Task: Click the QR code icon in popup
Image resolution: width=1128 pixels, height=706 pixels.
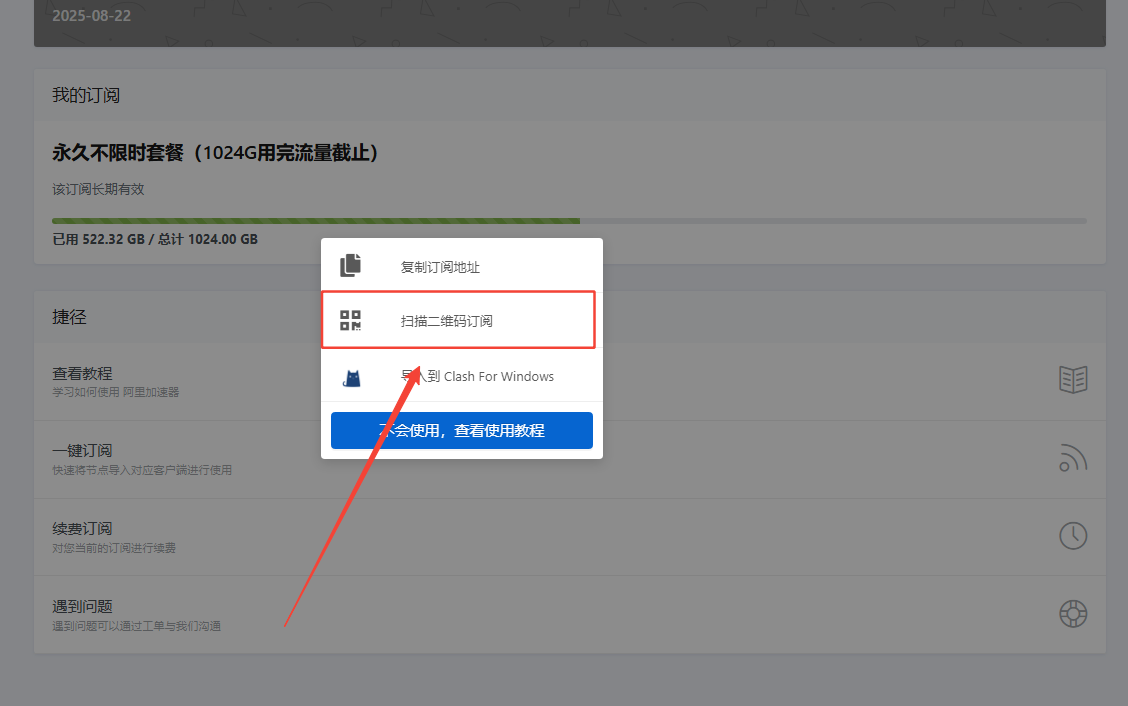Action: click(x=350, y=321)
